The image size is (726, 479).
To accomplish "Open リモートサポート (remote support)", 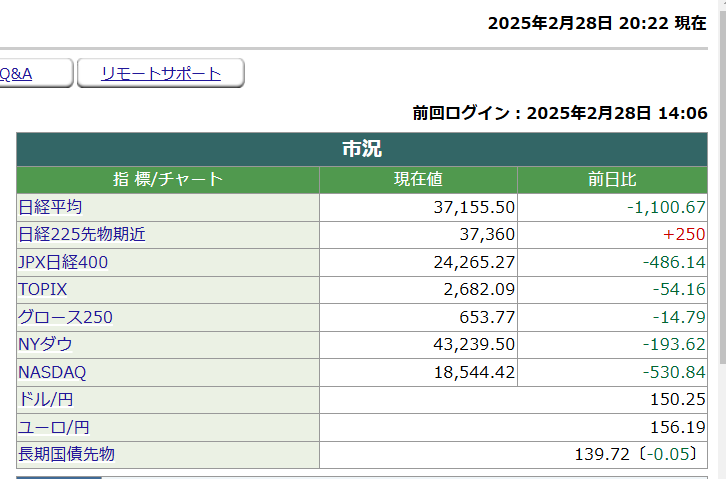I will click(x=160, y=73).
